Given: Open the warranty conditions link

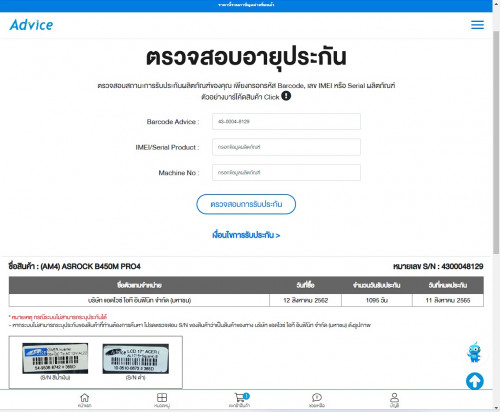Looking at the screenshot, I should coord(246,235).
